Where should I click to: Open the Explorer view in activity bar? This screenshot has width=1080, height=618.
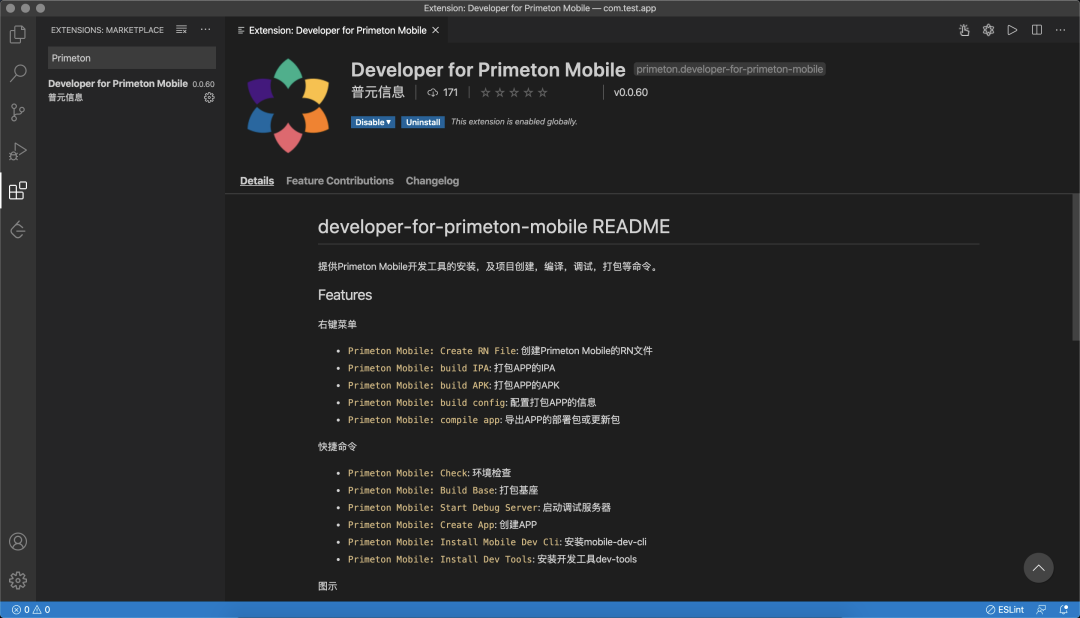tap(18, 35)
